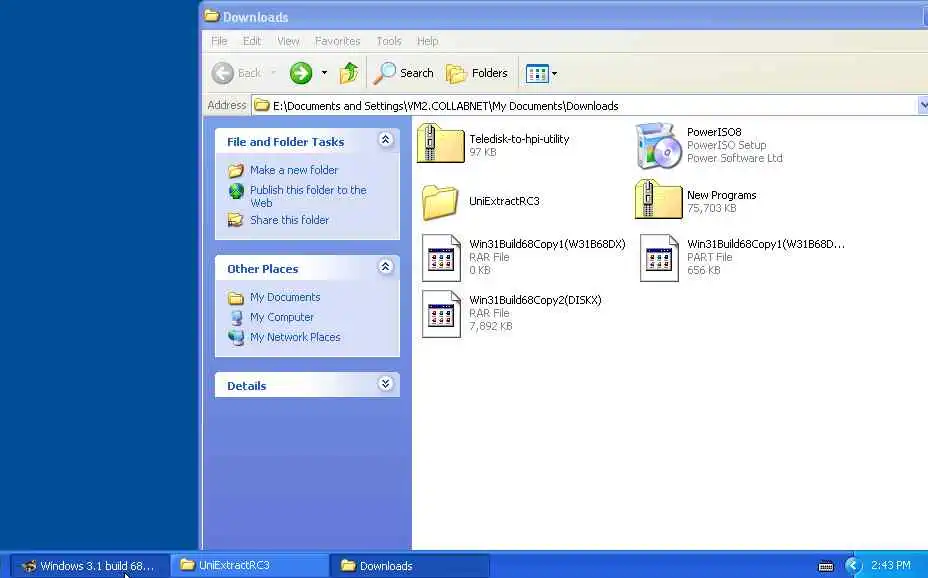928x578 pixels.
Task: Select the 0 KB RAR file icon
Action: coord(441,257)
